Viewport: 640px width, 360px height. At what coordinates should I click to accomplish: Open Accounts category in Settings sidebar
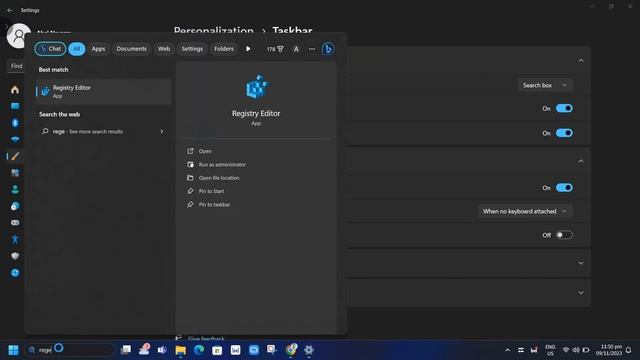pos(15,189)
